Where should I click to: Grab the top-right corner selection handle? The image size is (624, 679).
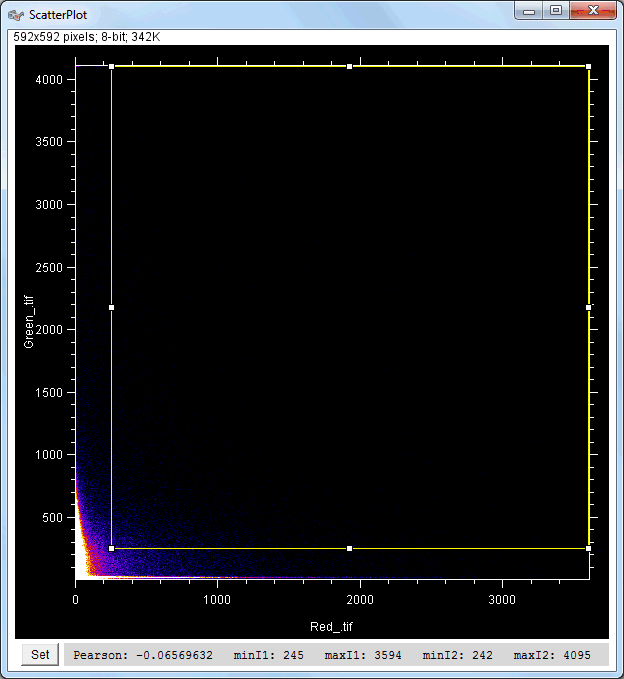click(x=588, y=67)
